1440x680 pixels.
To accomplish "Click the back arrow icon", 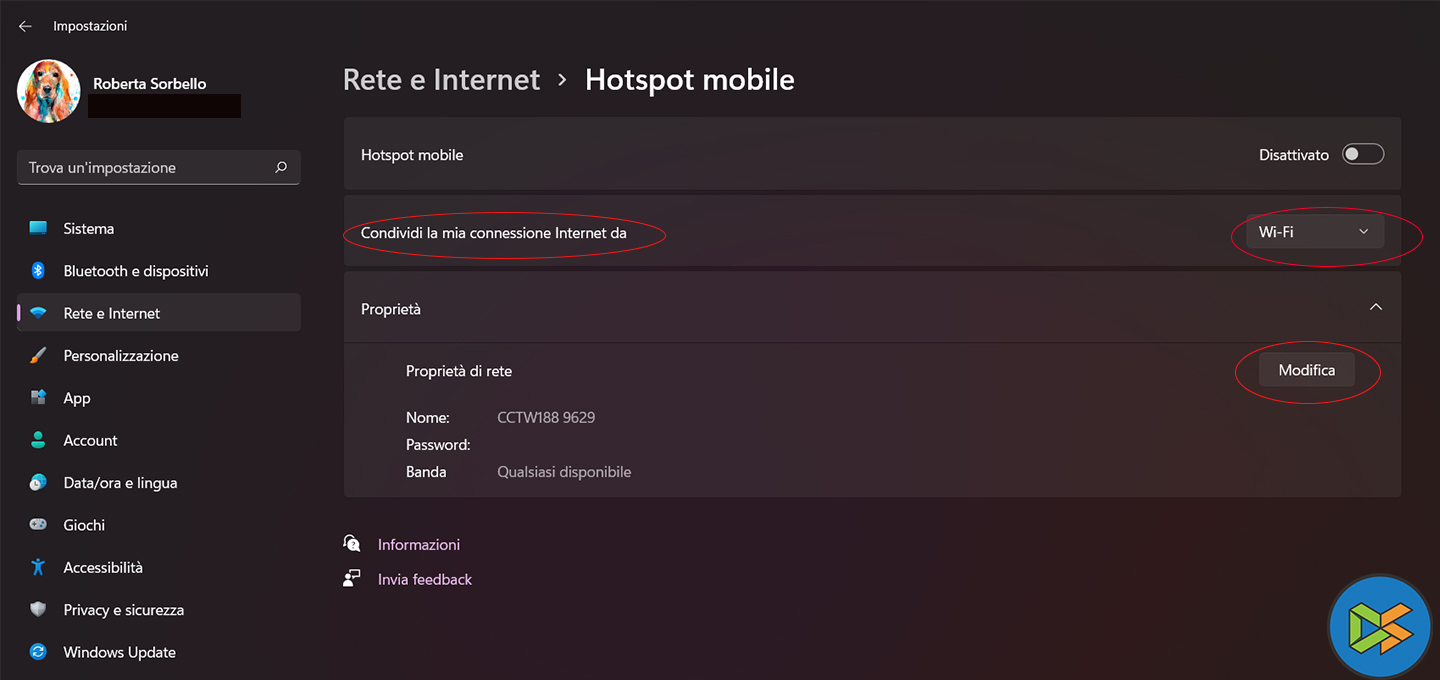I will (x=25, y=26).
